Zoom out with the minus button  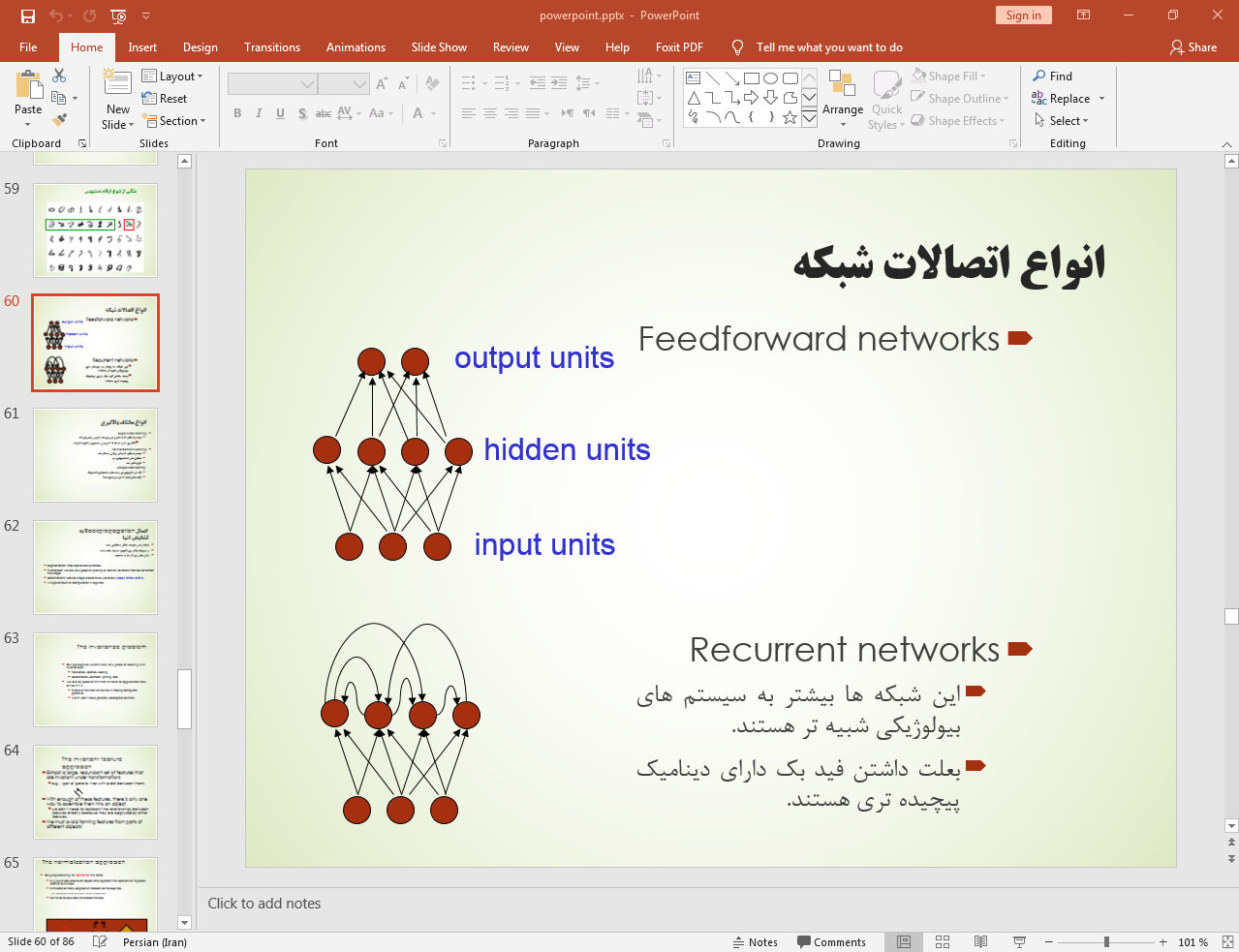click(1048, 941)
